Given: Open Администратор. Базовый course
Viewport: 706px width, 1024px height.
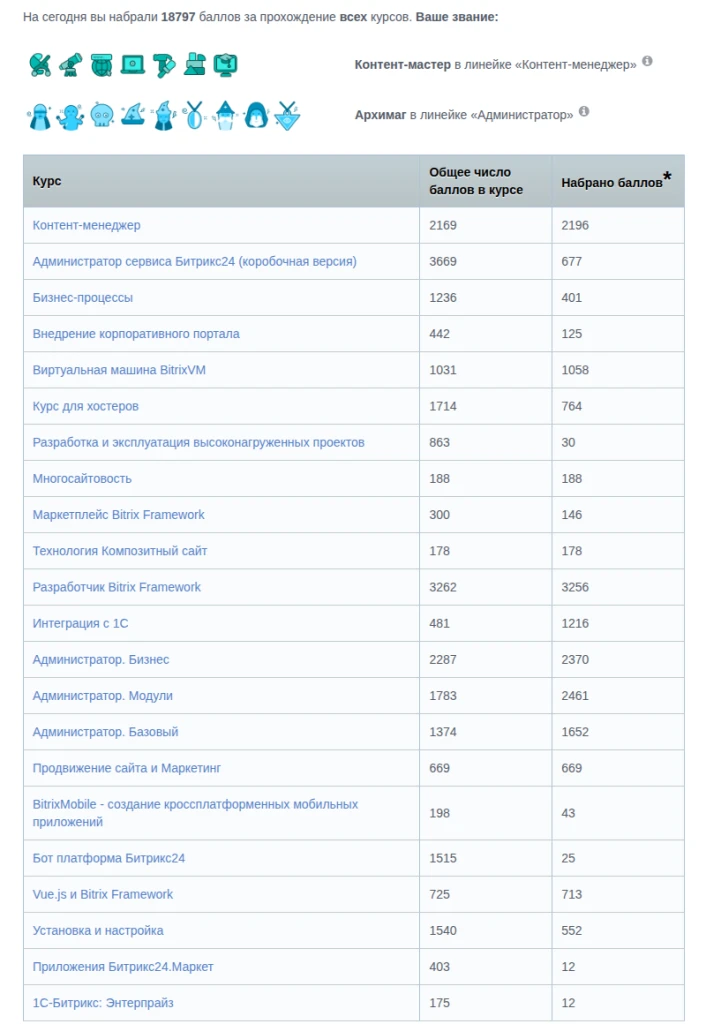Looking at the screenshot, I should (105, 732).
